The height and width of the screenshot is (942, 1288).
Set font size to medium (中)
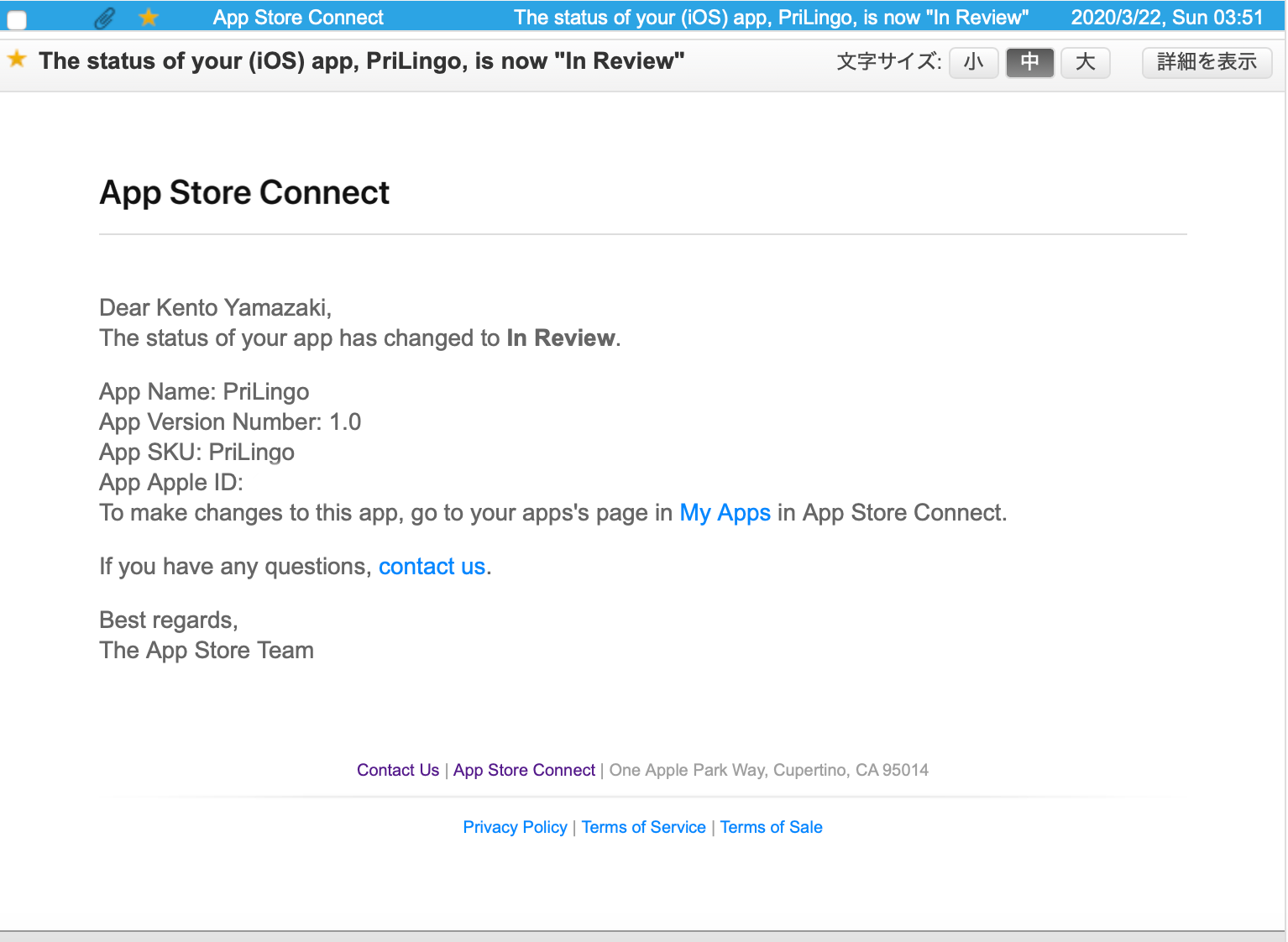1030,62
